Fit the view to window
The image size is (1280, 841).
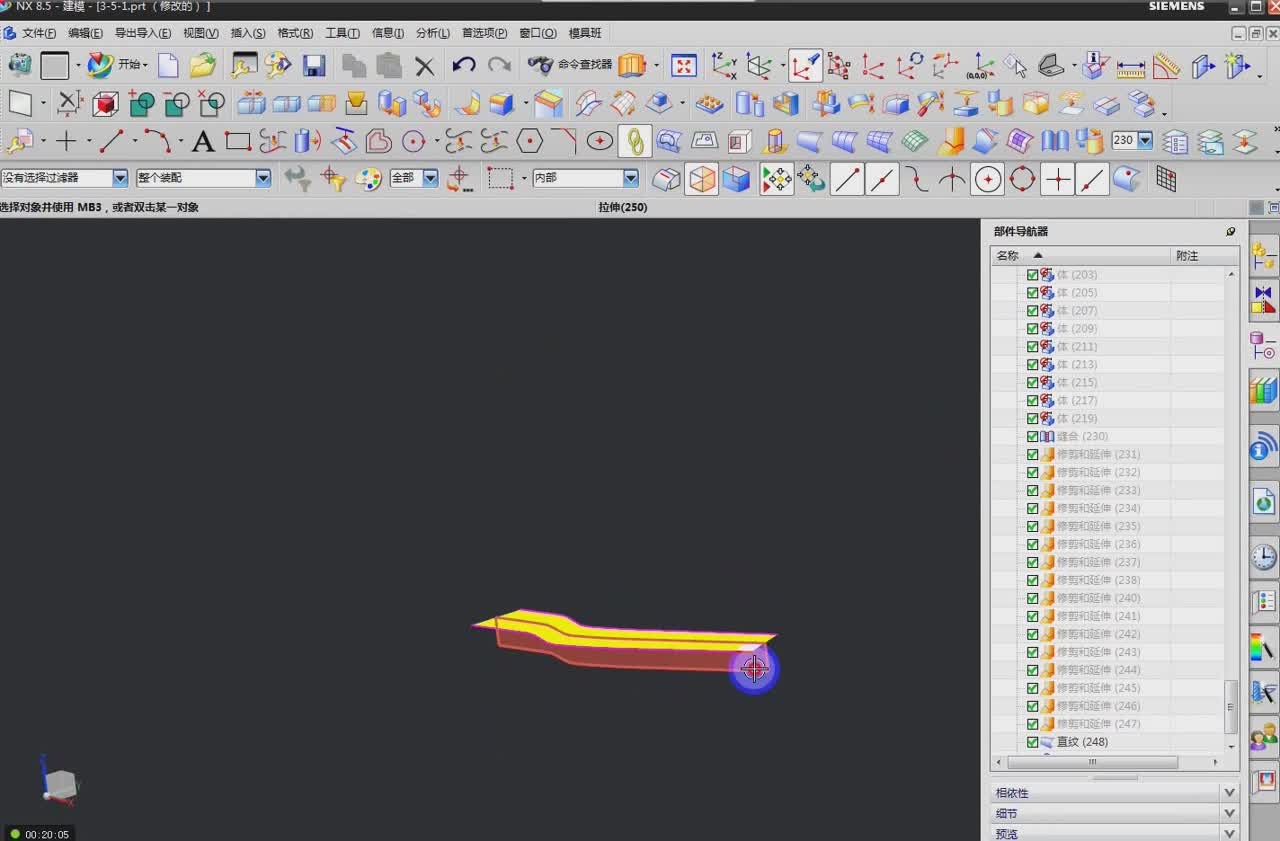pos(684,66)
